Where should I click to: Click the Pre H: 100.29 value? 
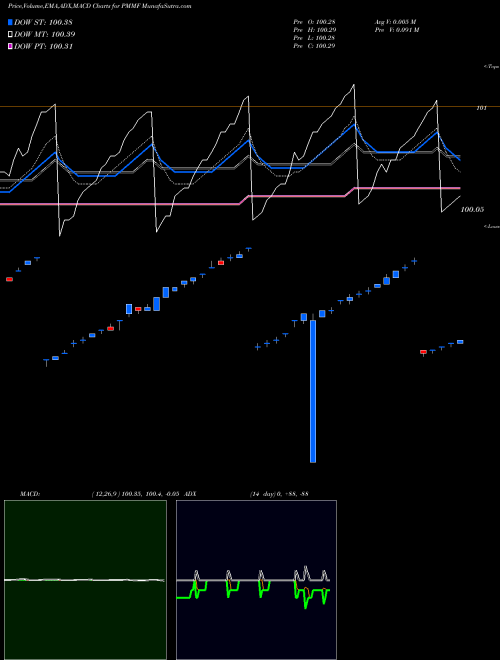tap(314, 30)
